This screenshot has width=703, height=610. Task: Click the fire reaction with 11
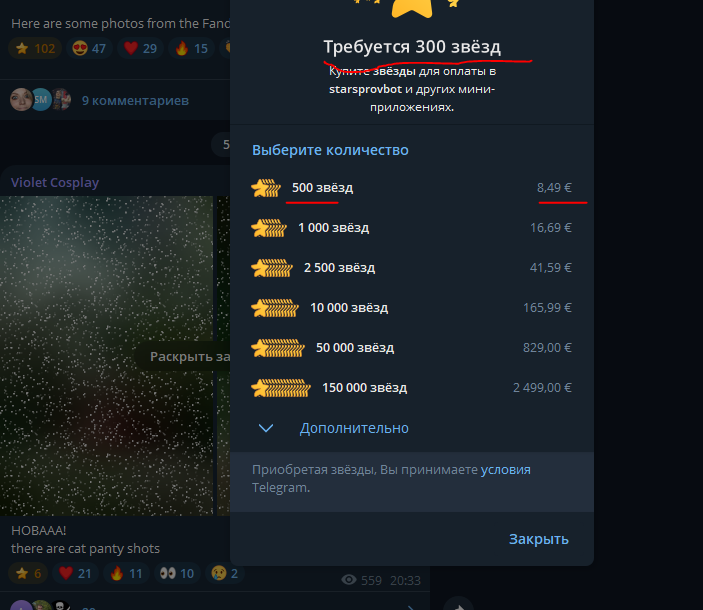(126, 573)
